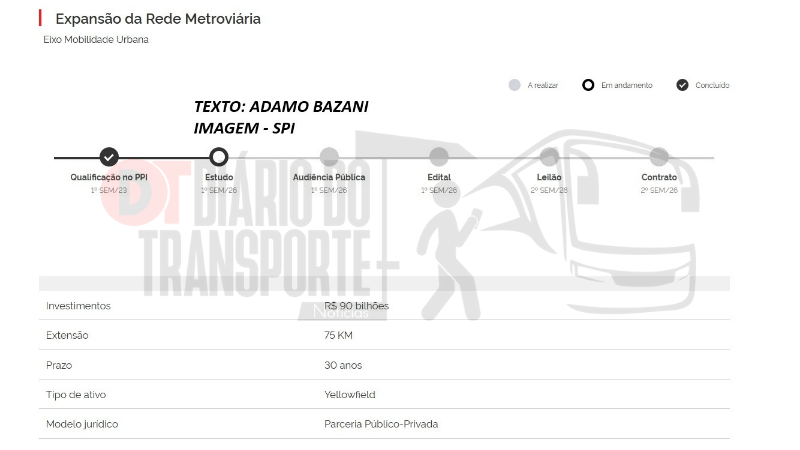The image size is (800, 450).
Task: Click the 'Parceria Público-Privada' value
Action: (381, 424)
